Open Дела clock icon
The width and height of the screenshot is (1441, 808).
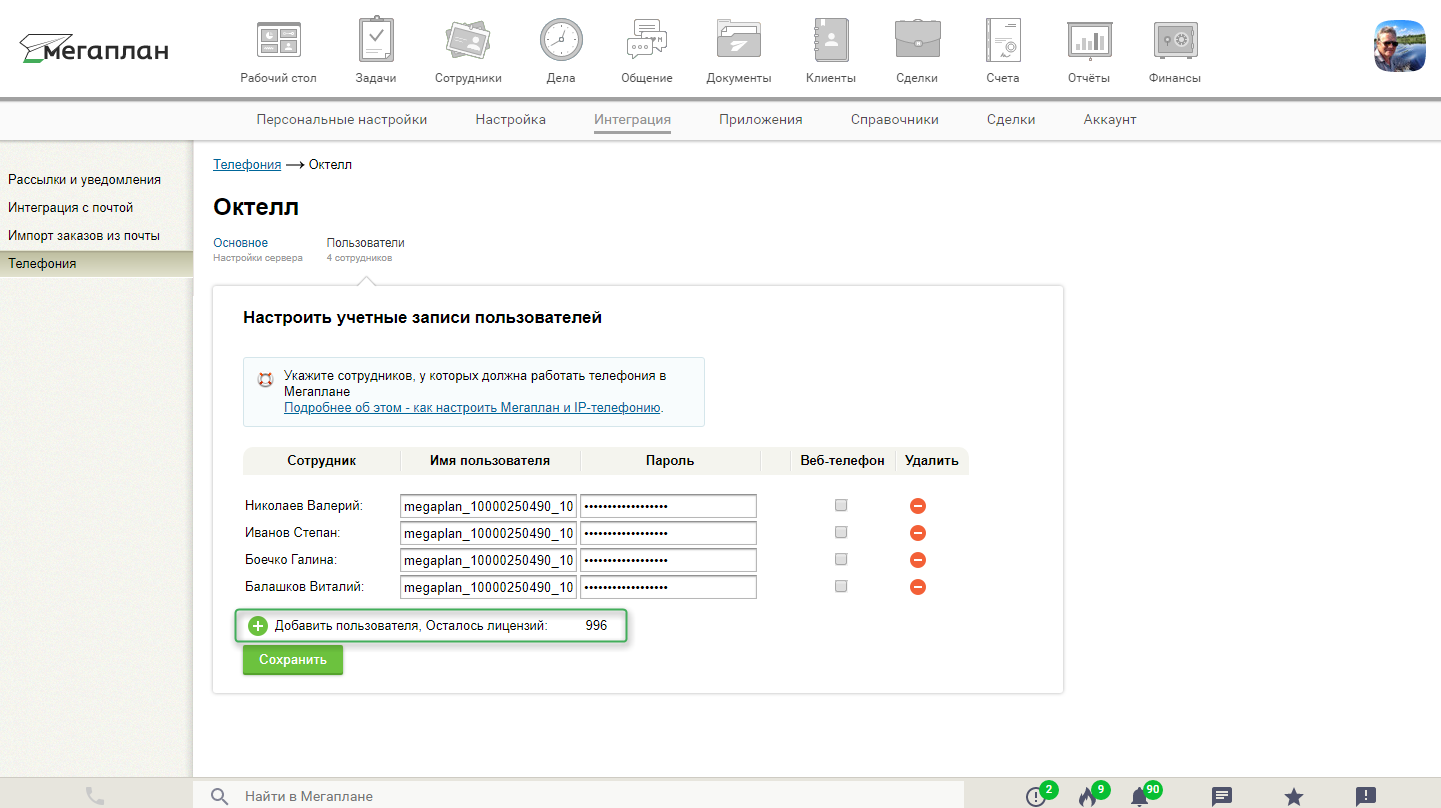[x=561, y=41]
